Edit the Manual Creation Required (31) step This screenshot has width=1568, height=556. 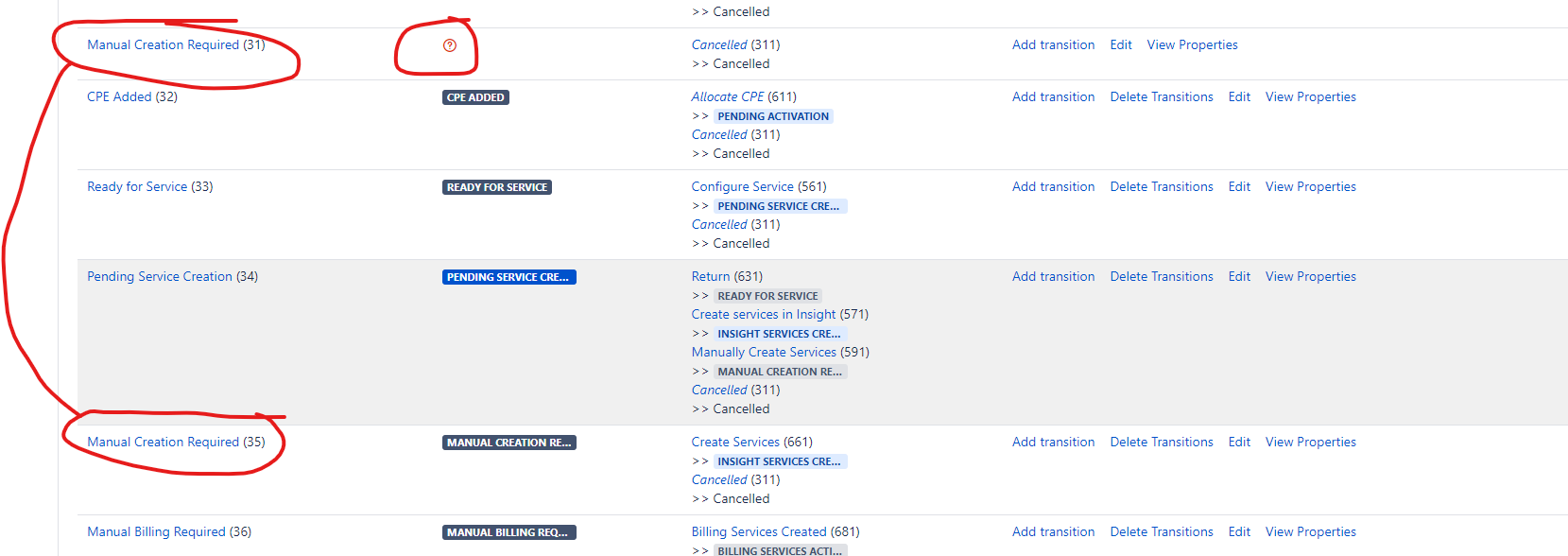tap(1121, 44)
